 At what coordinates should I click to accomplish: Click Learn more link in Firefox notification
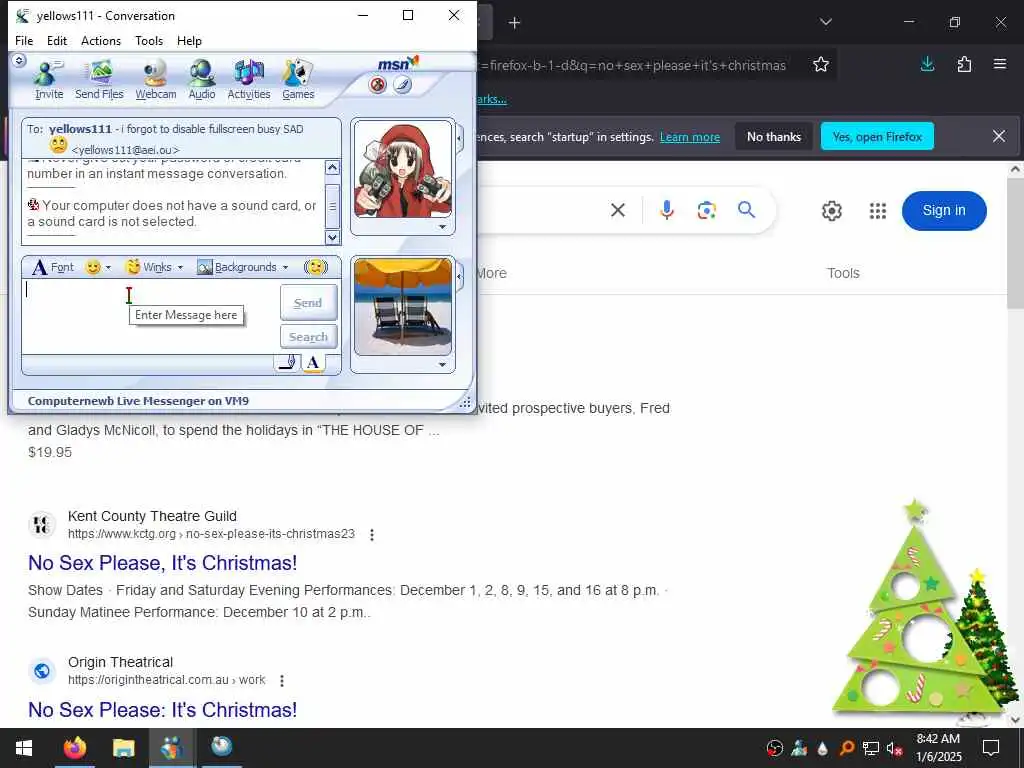tap(690, 137)
